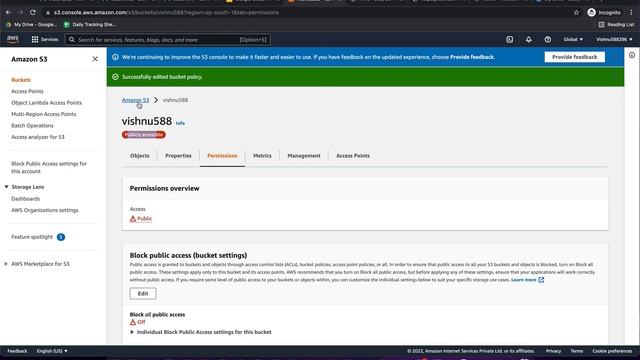Open Access analyzer for S3
The image size is (640, 360).
coord(38,137)
